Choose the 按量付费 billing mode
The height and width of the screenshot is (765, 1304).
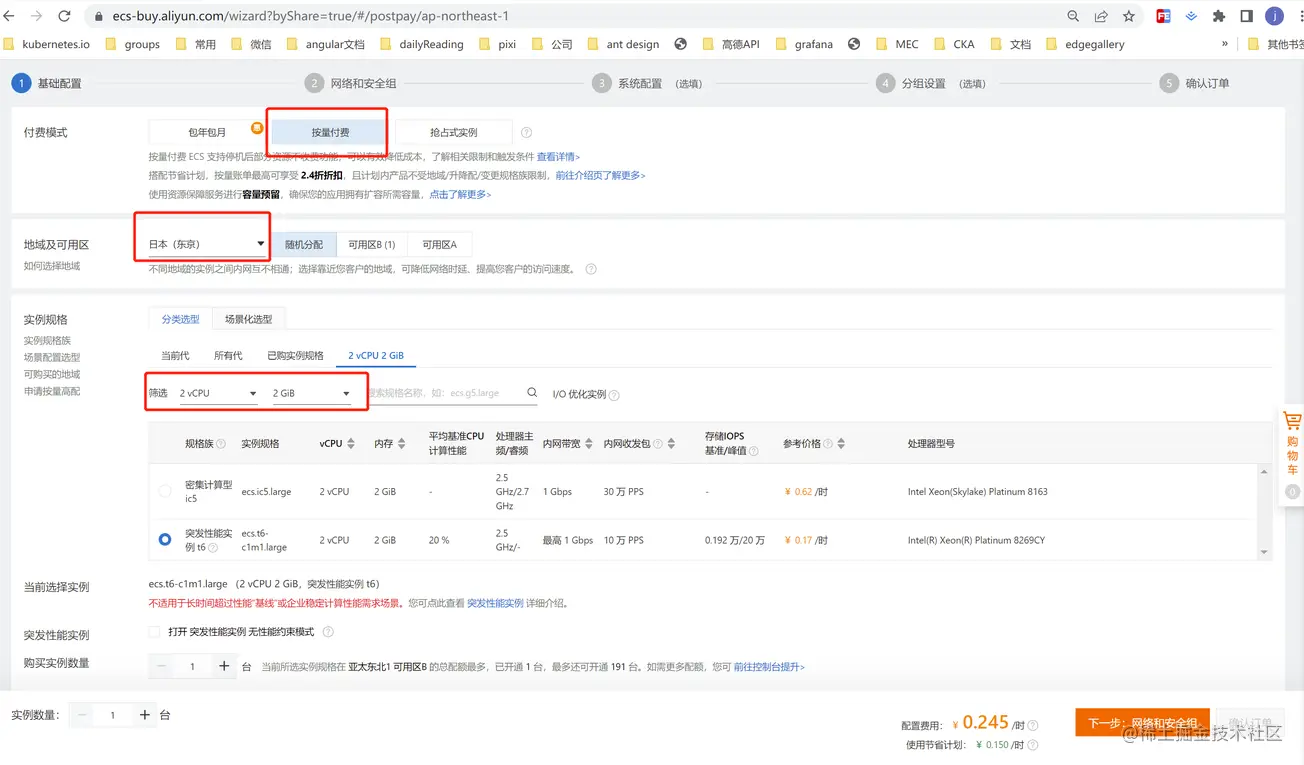click(x=330, y=132)
